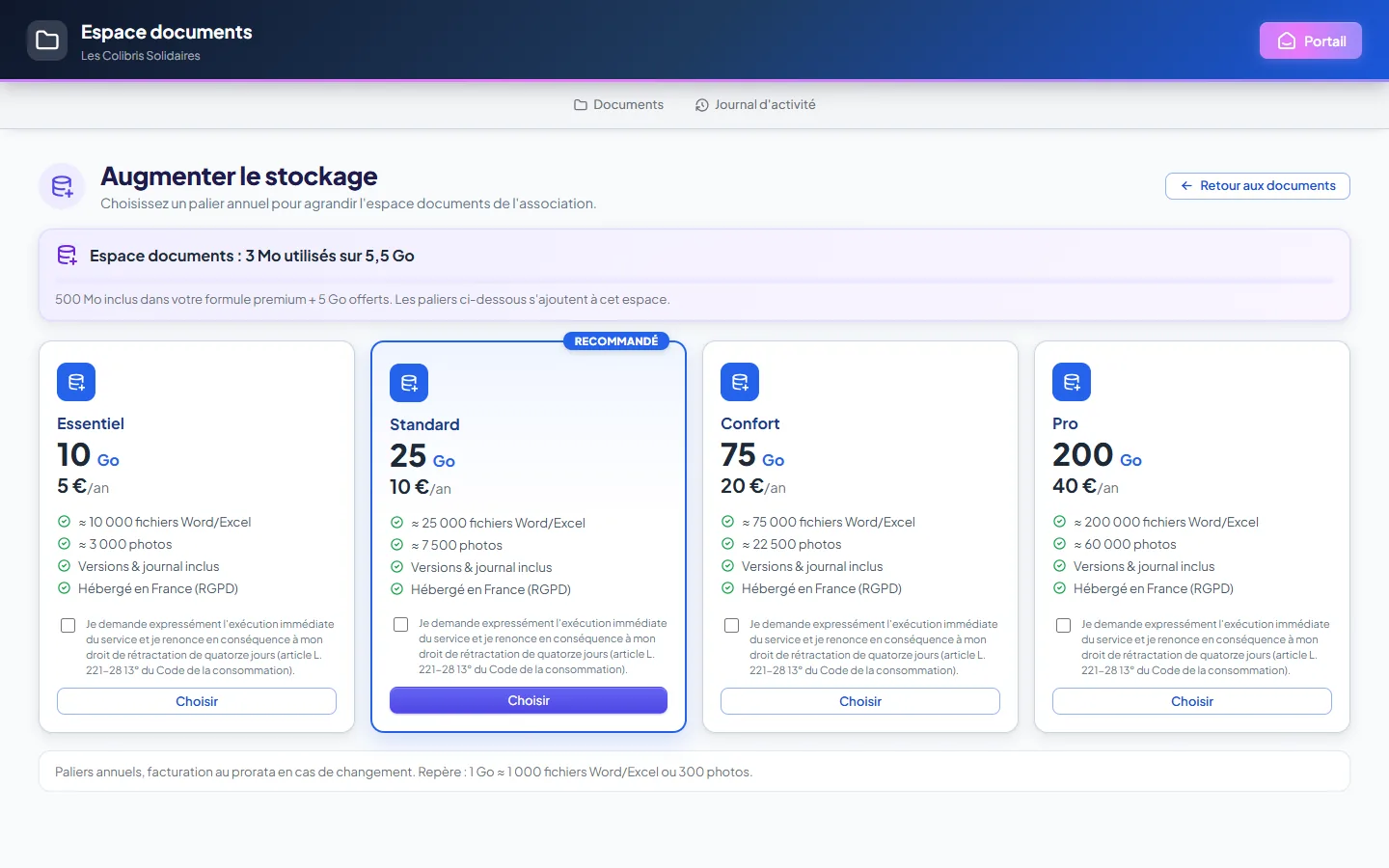The height and width of the screenshot is (868, 1389).
Task: Click the database icon next to Espace documents usage
Action: pos(67,256)
